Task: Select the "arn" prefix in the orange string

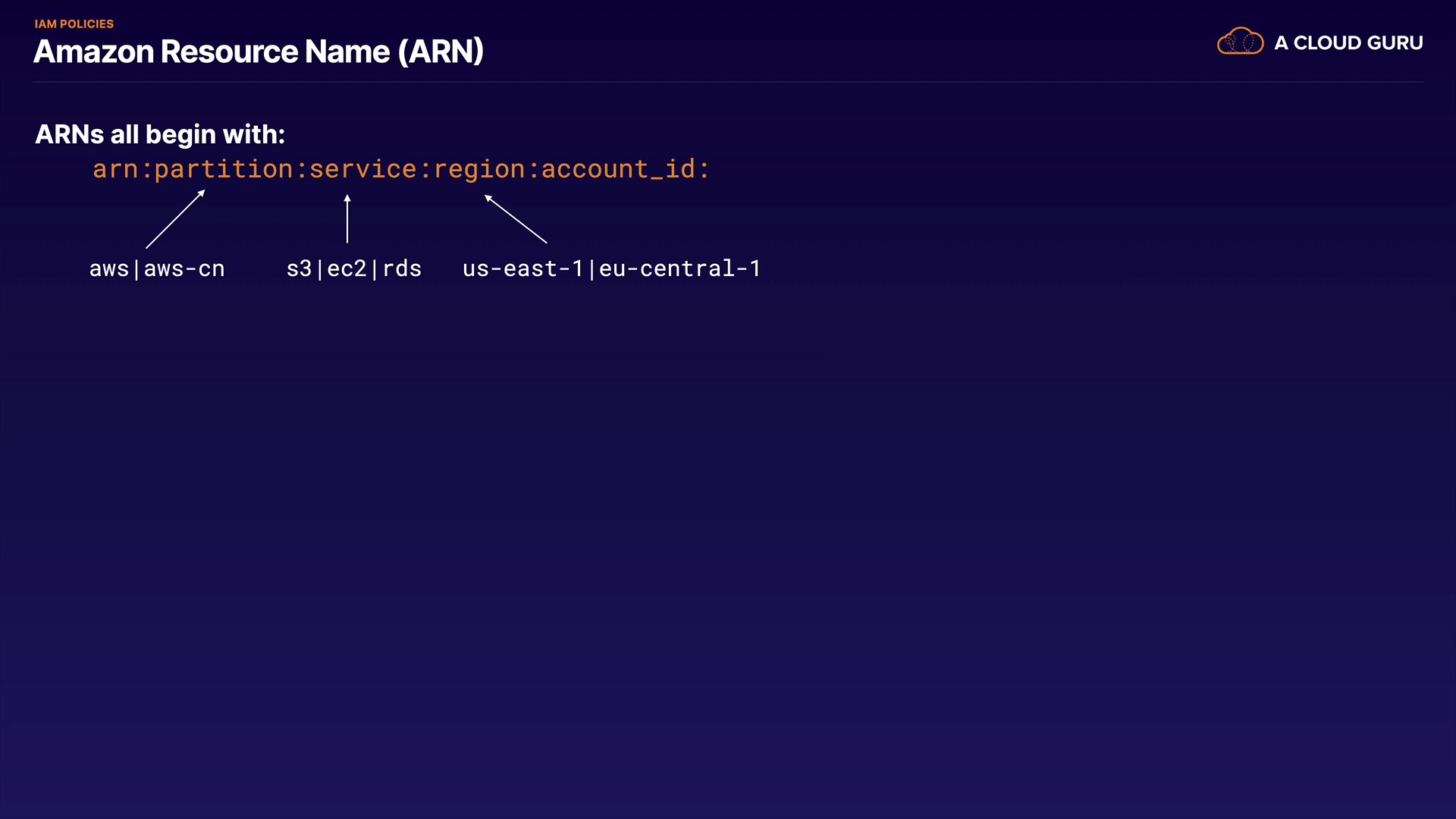Action: [115, 169]
